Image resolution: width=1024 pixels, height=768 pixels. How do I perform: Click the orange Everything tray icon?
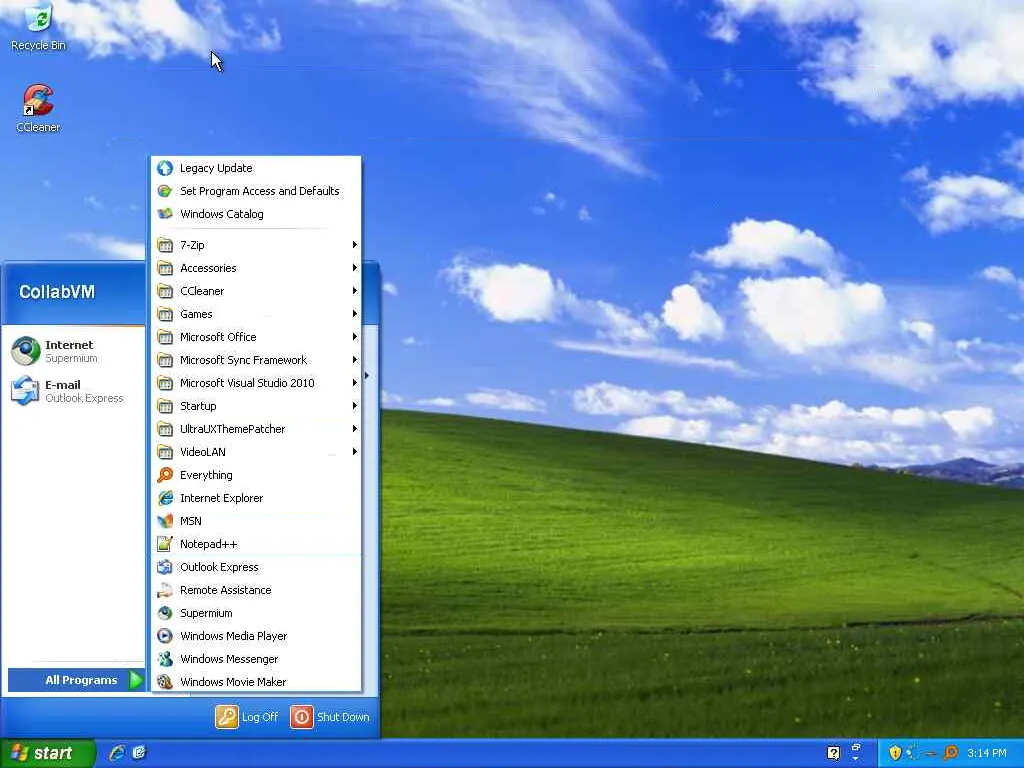pos(951,753)
